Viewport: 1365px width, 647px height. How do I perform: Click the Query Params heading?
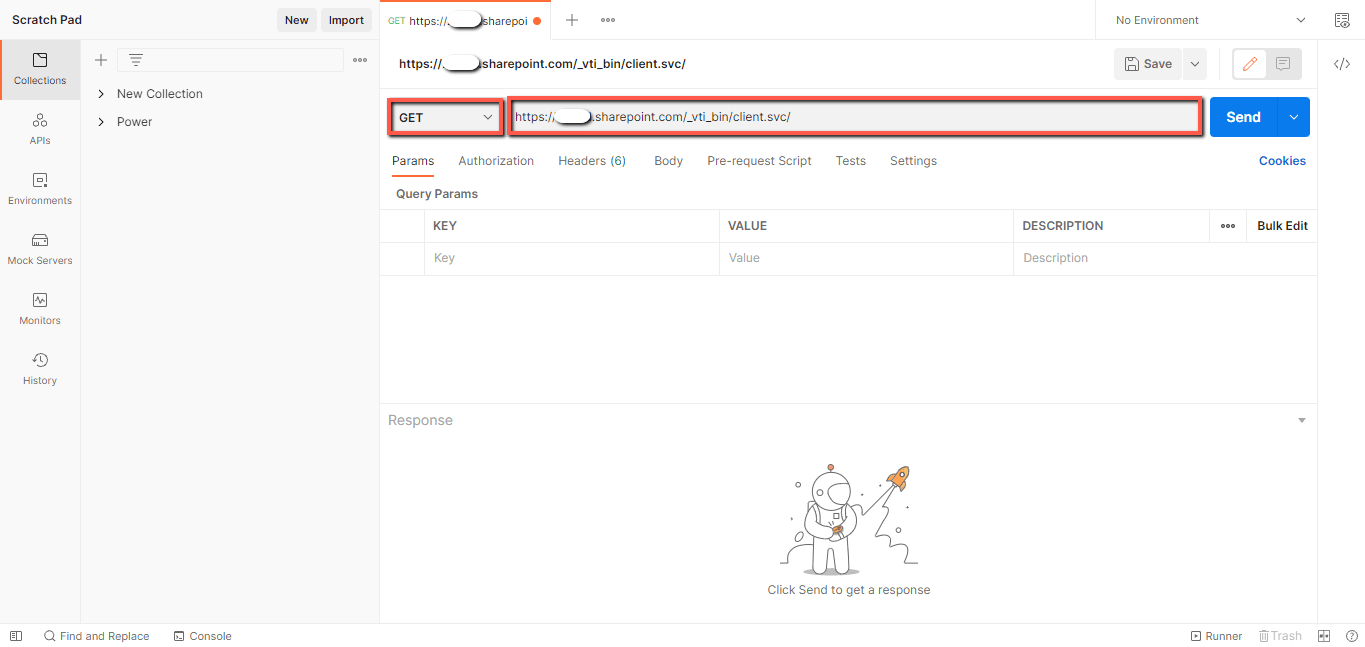(x=437, y=194)
